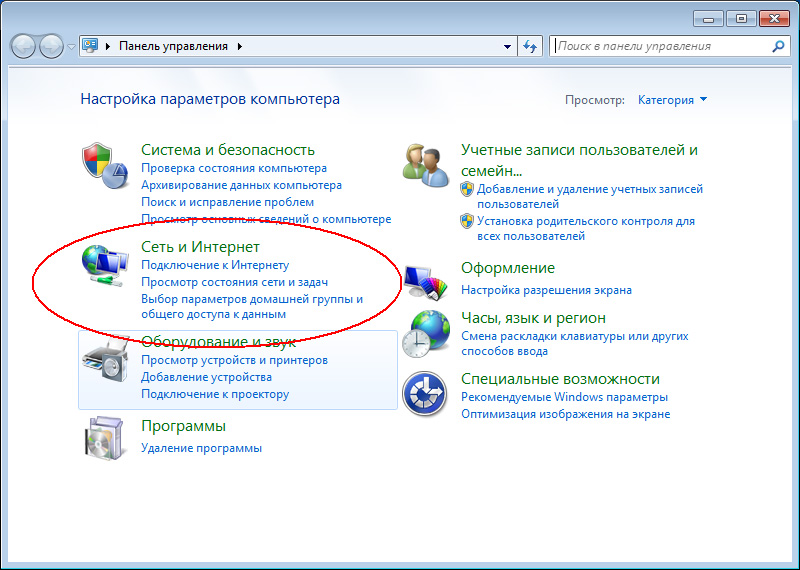Viewport: 800px width, 570px height.
Task: Go back with the Back arrow button
Action: pyautogui.click(x=23, y=46)
